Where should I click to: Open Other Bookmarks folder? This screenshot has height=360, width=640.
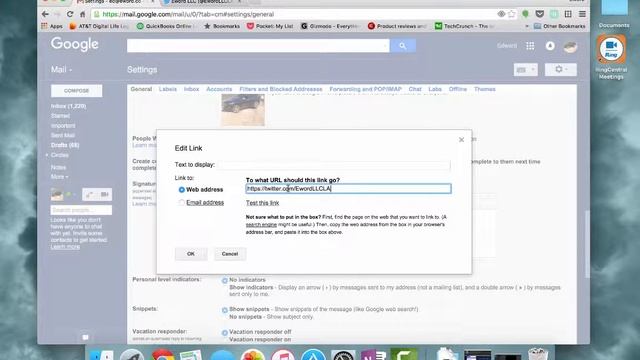pyautogui.click(x=560, y=26)
